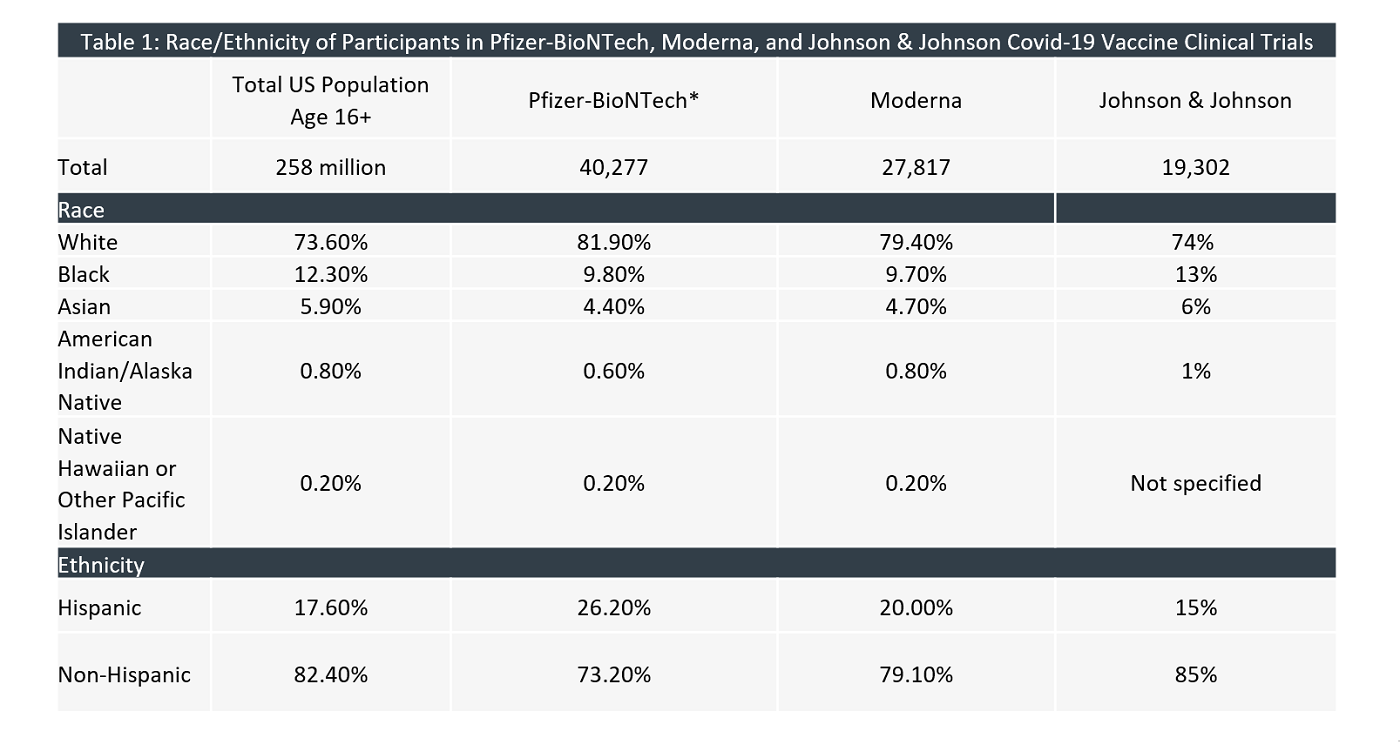Image resolution: width=1400 pixels, height=751 pixels.
Task: Click the table title banner
Action: [x=696, y=41]
